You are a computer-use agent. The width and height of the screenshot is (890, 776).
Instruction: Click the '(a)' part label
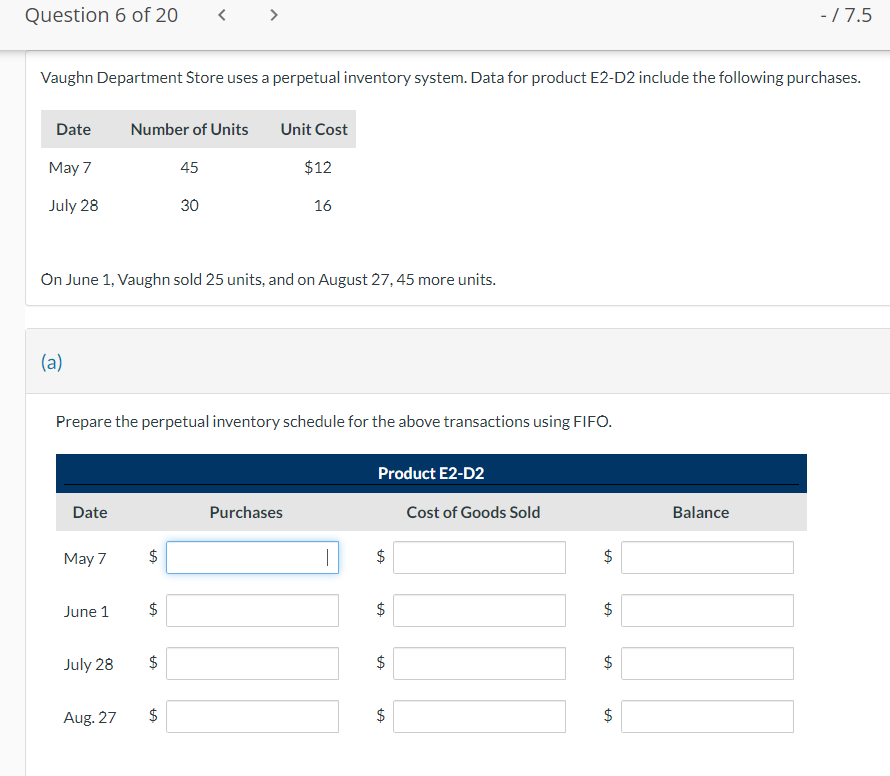pos(52,362)
